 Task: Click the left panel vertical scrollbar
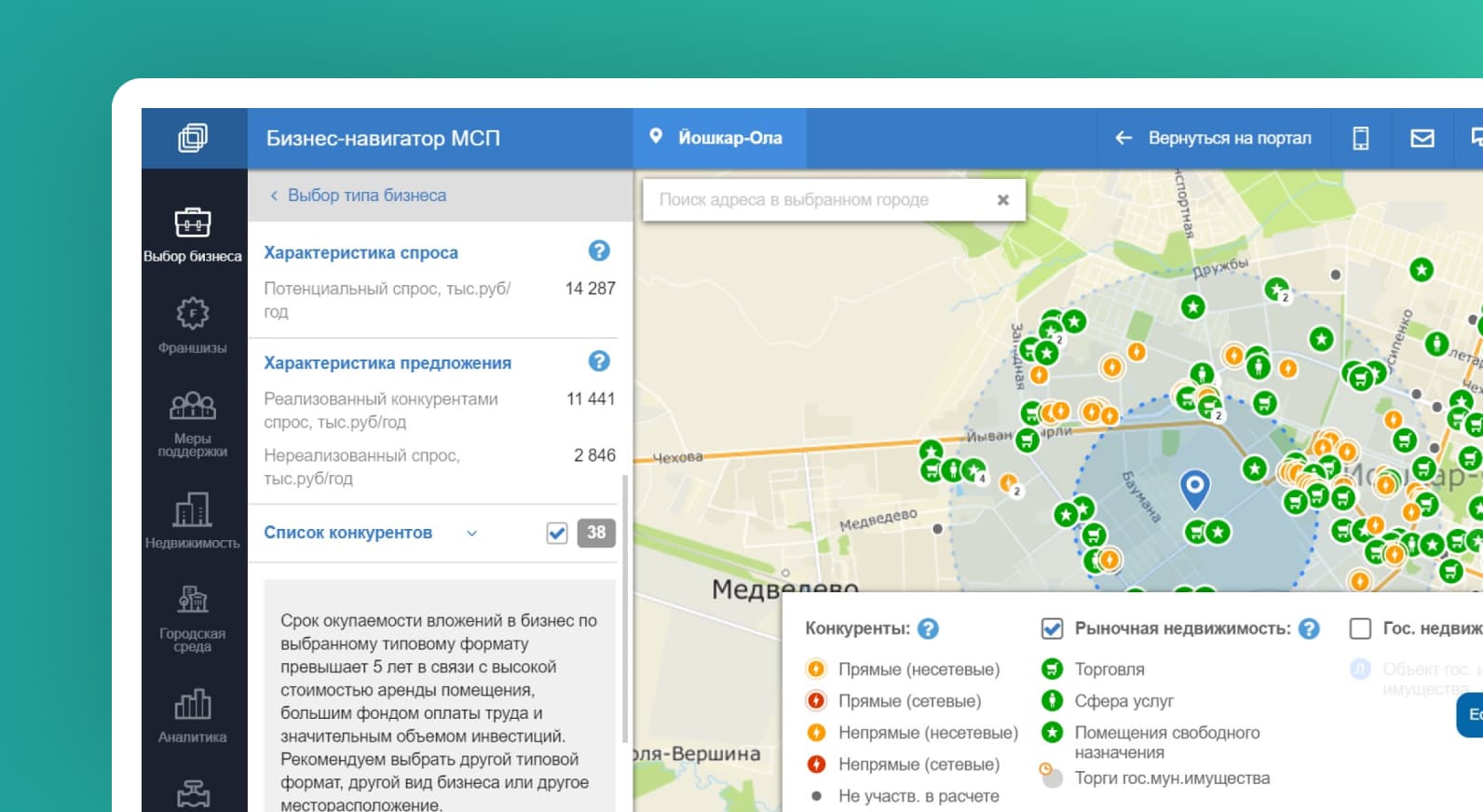click(625, 610)
